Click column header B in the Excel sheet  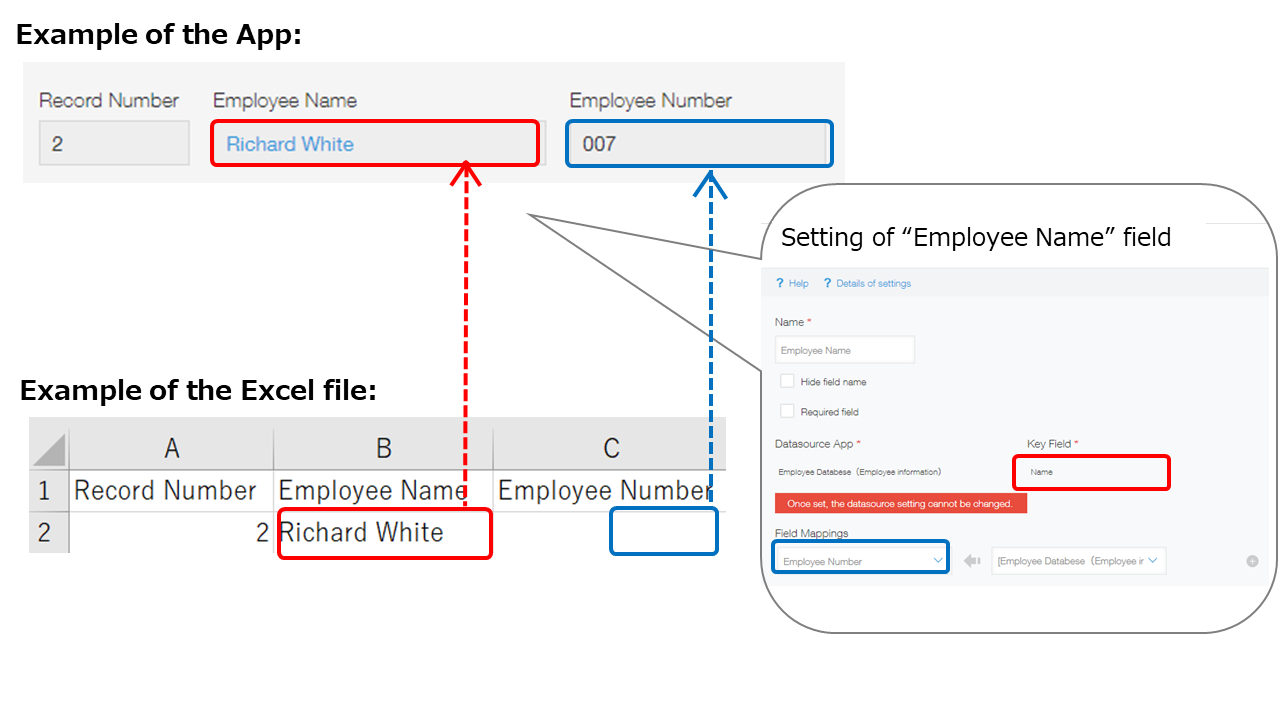coord(384,447)
